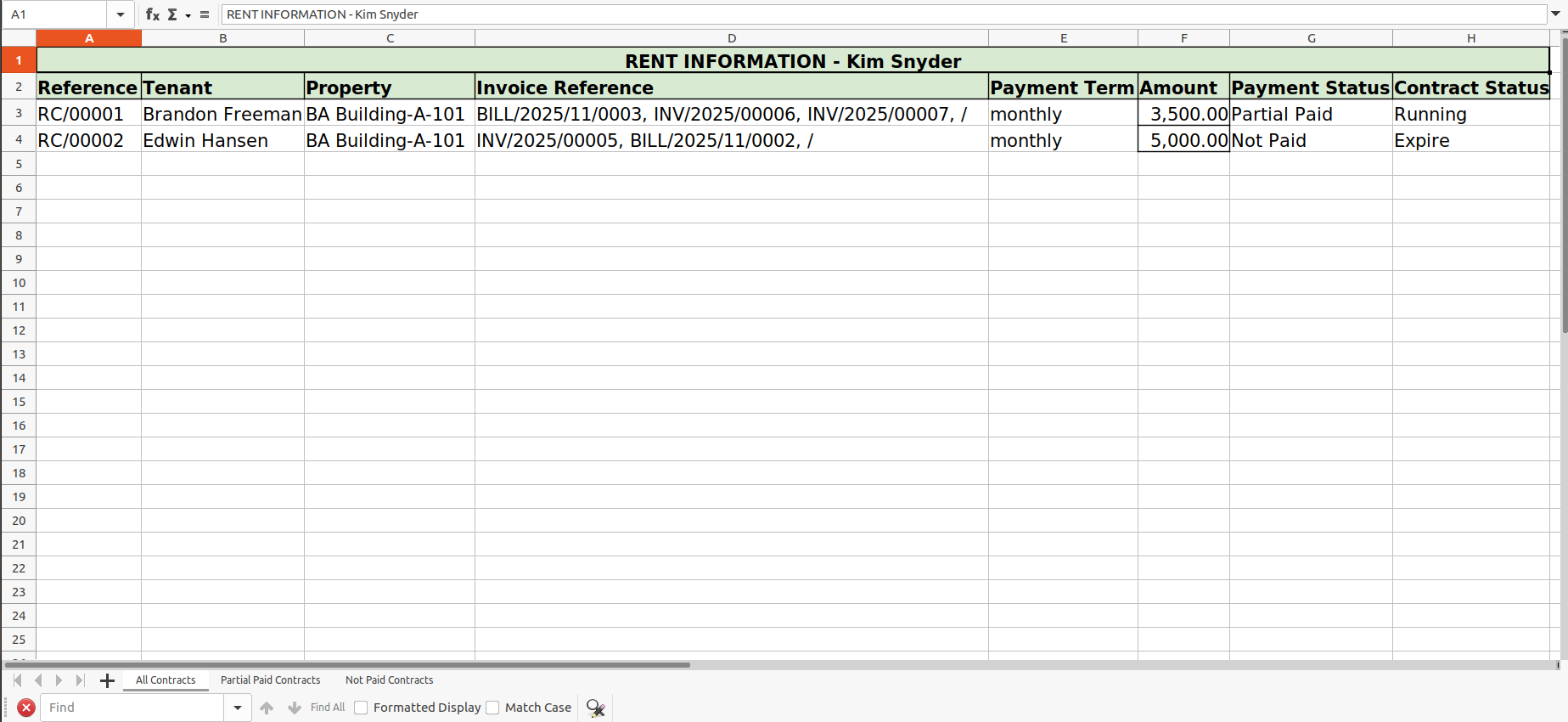Image resolution: width=1568 pixels, height=722 pixels.
Task: Select the 3,500.00 amount cell
Action: (x=1183, y=113)
